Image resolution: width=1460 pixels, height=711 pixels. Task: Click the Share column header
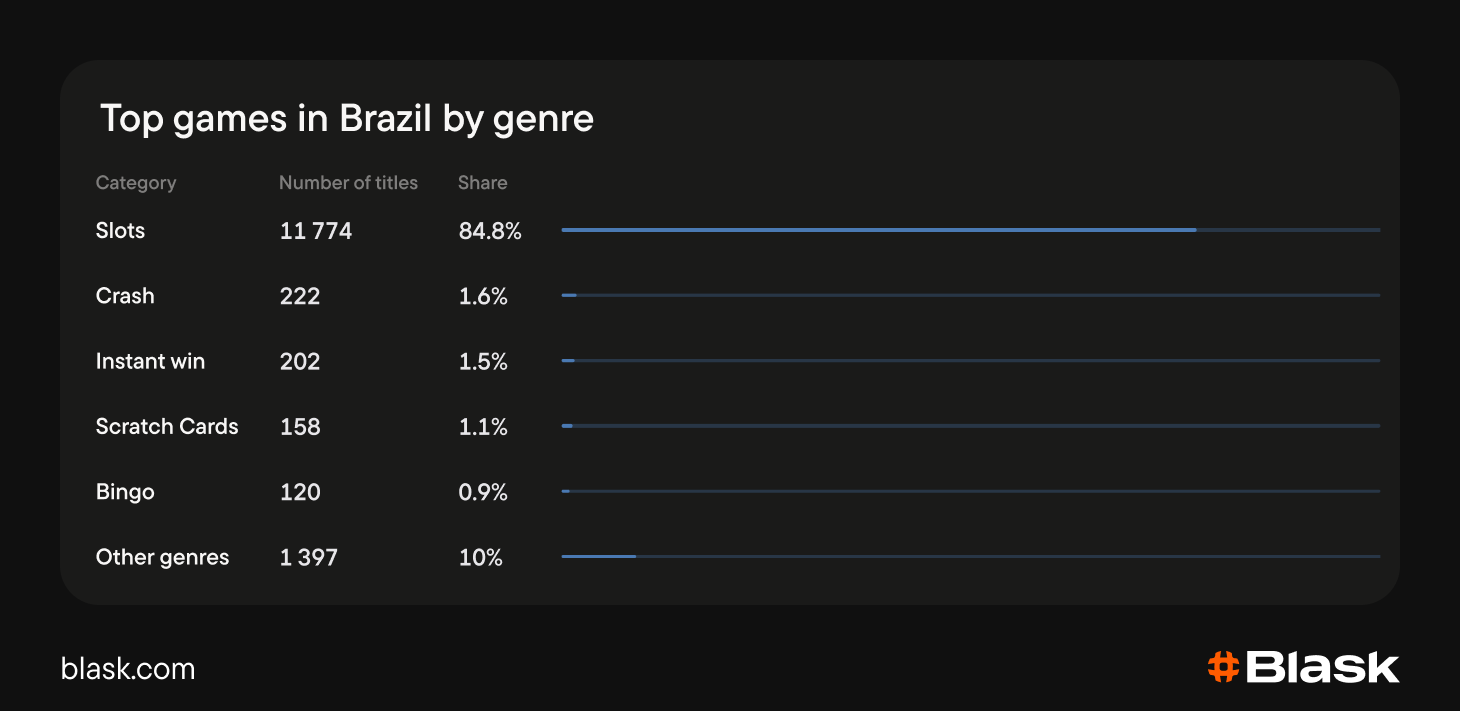tap(483, 183)
